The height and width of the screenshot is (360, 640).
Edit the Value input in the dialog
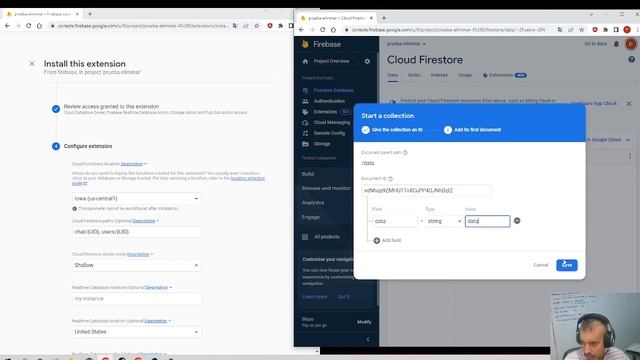487,221
